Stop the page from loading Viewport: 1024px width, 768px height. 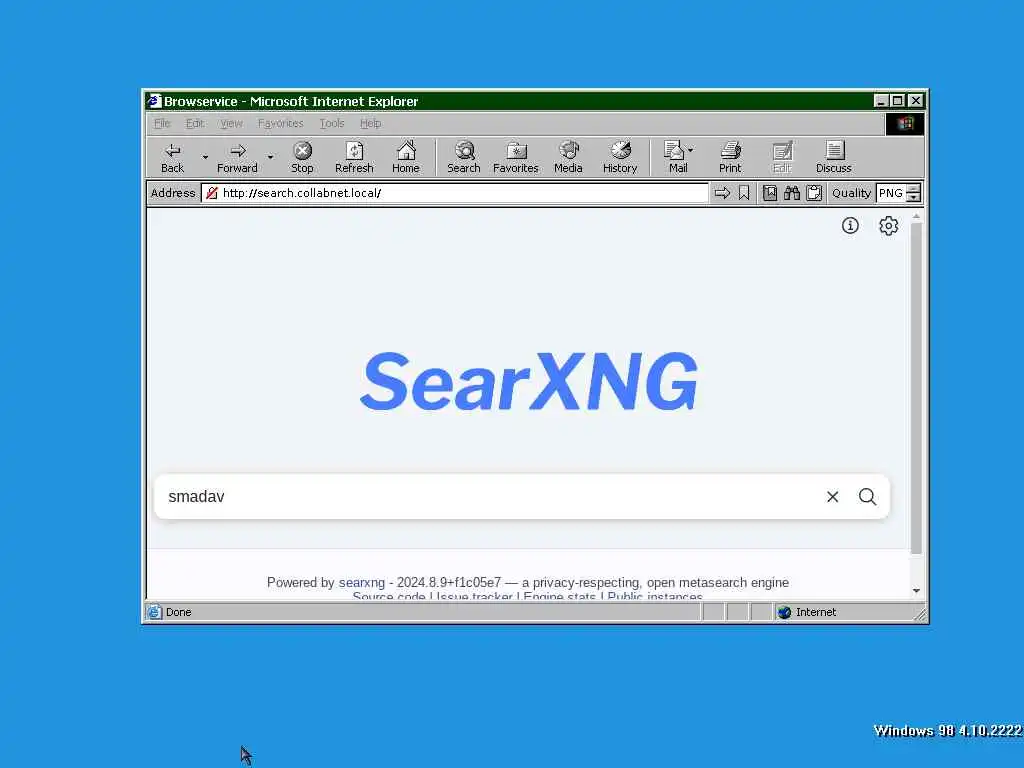(x=302, y=158)
